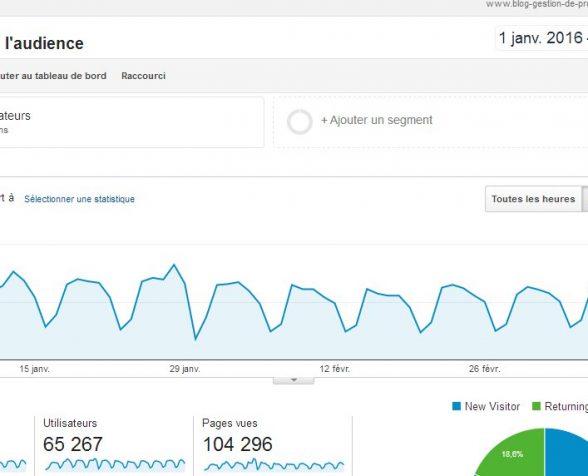This screenshot has height=476, width=588.
Task: Click the highest peak on the line chart
Action: 174,265
